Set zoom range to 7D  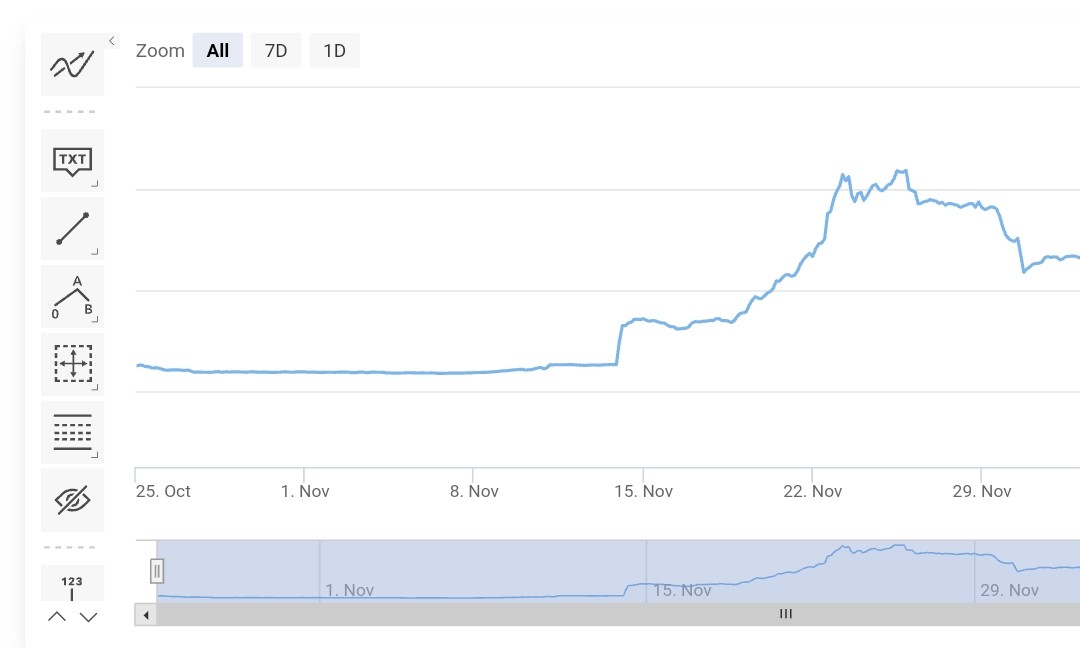[x=276, y=50]
